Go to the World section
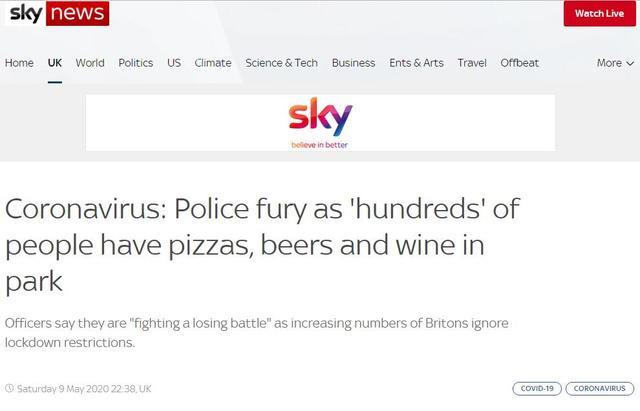Viewport: 640px width, 411px height. (x=90, y=63)
